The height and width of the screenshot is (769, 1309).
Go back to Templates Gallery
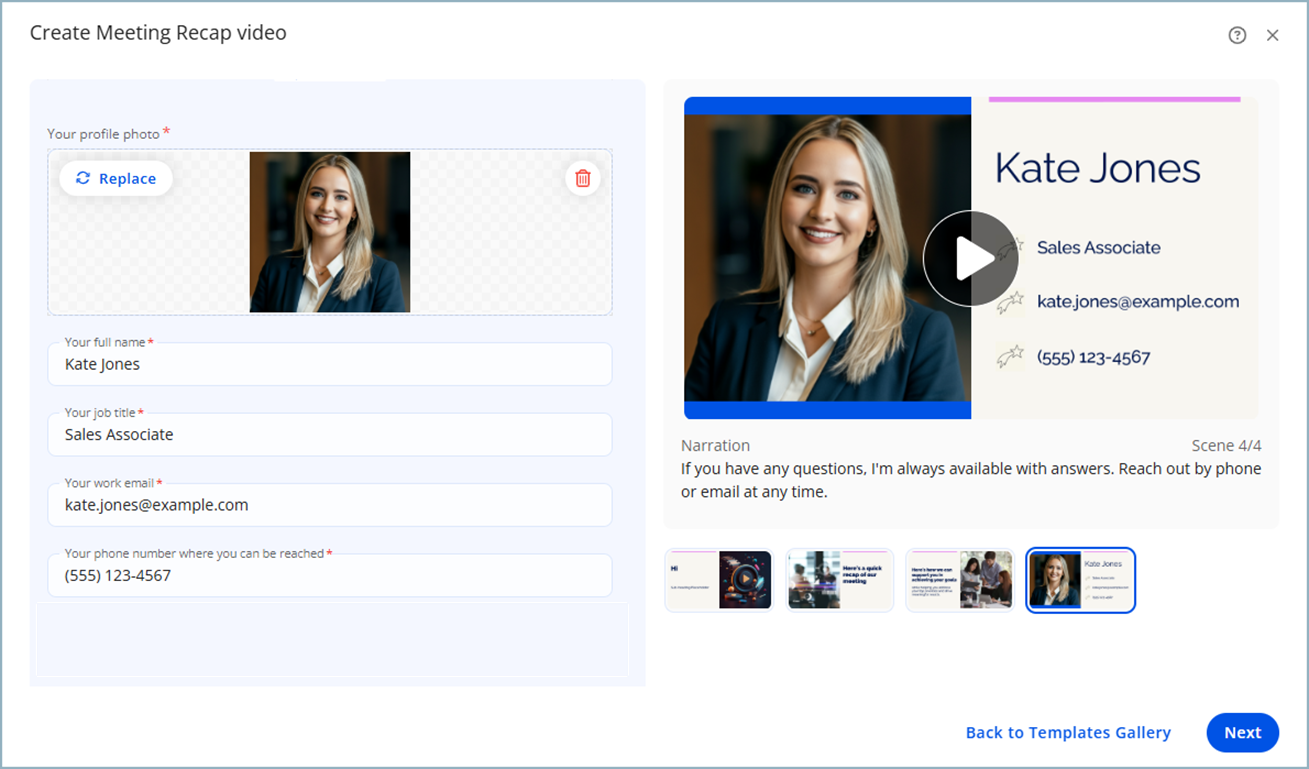click(1068, 733)
